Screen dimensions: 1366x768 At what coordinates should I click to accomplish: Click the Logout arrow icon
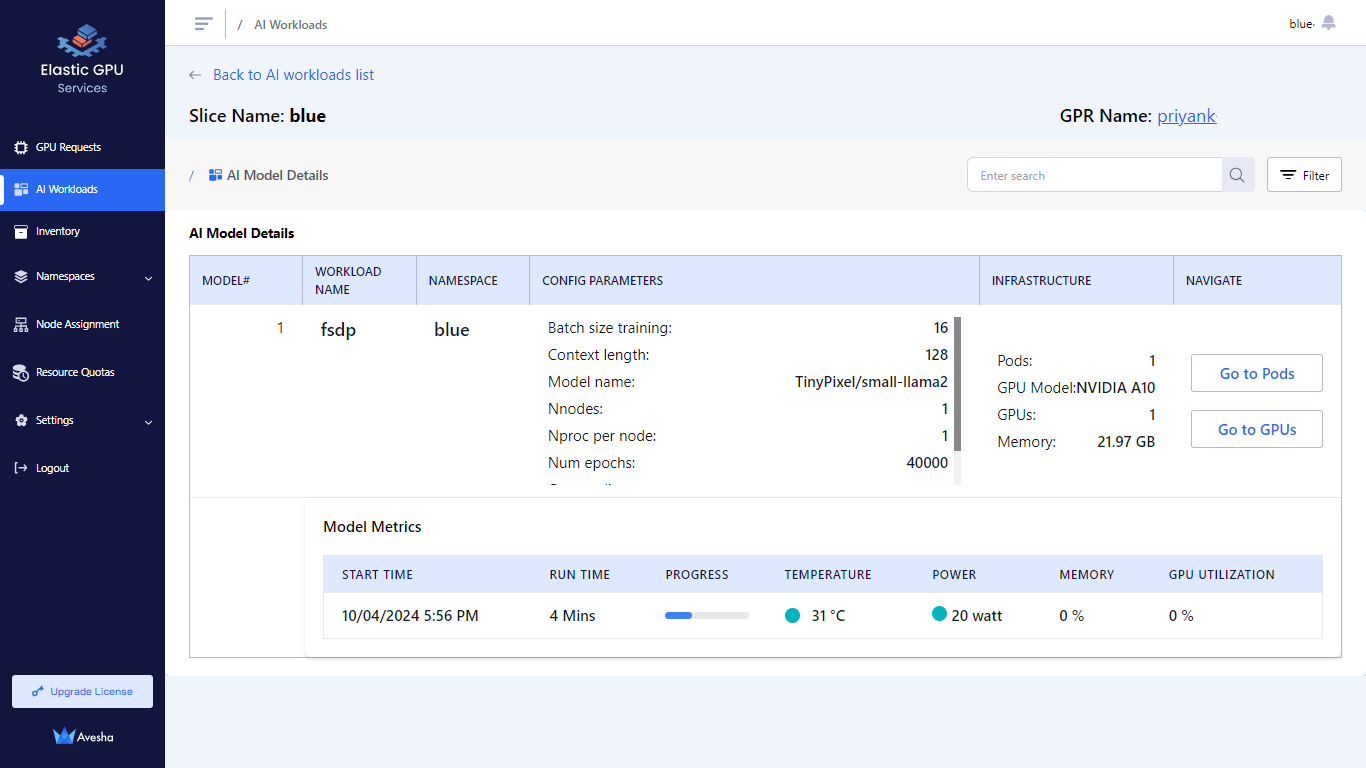[x=21, y=468]
